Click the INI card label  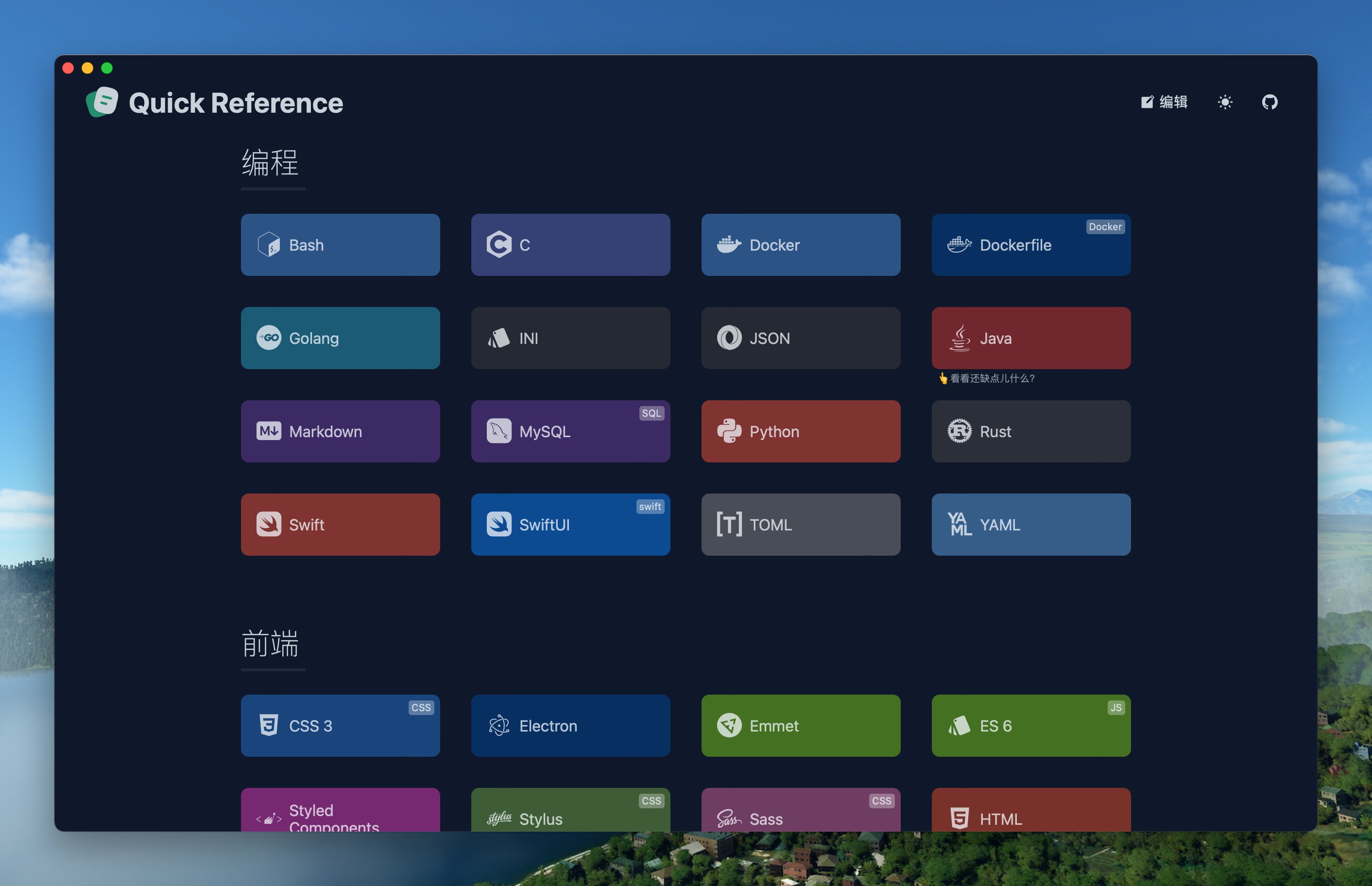pos(529,338)
